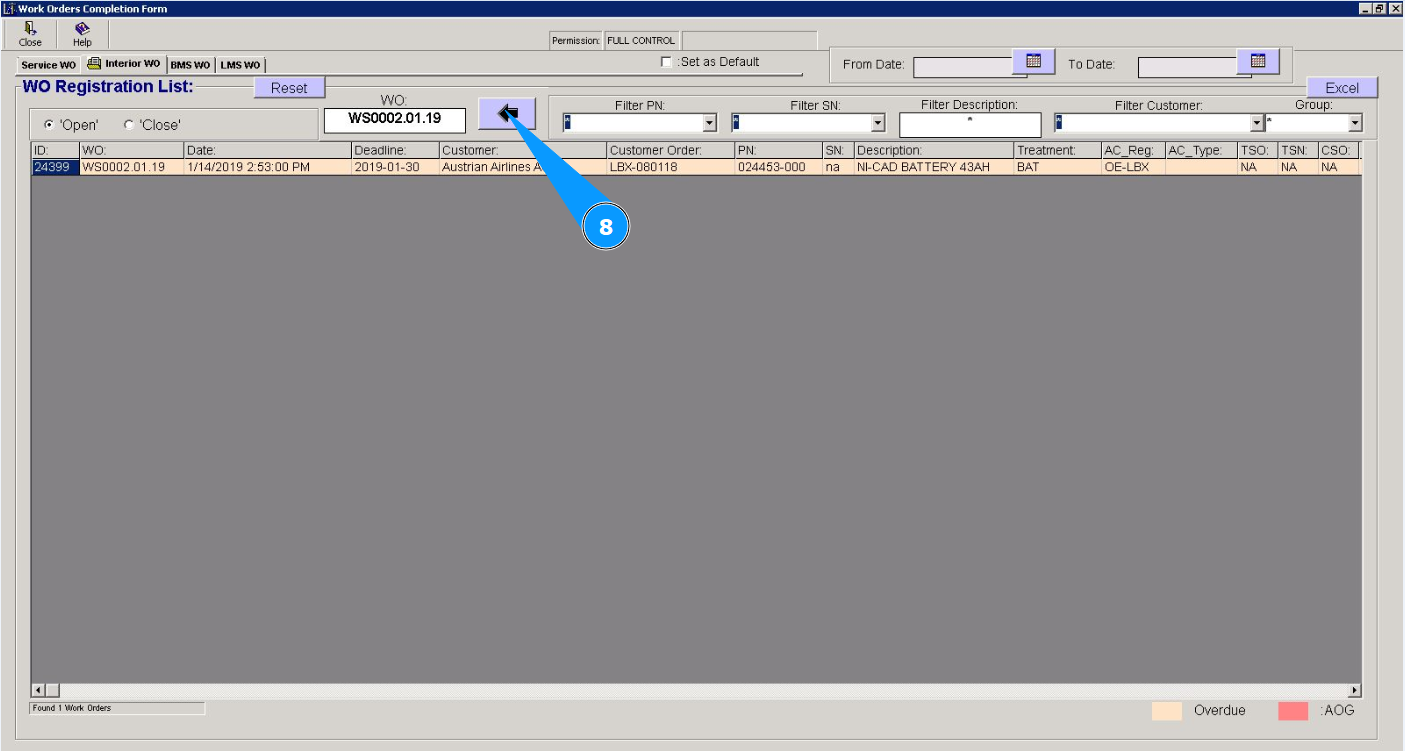Click the Treatment column header

coord(1057,150)
